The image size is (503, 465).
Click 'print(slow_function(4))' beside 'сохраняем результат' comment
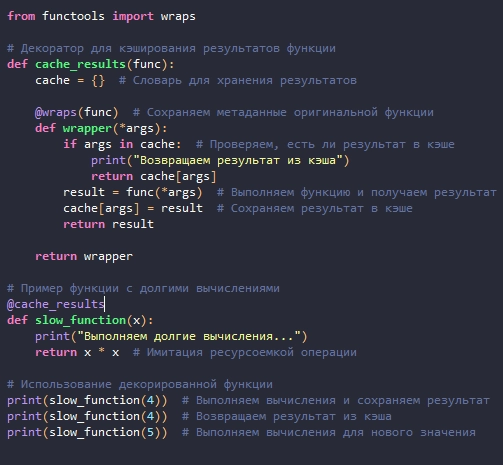click(87, 400)
